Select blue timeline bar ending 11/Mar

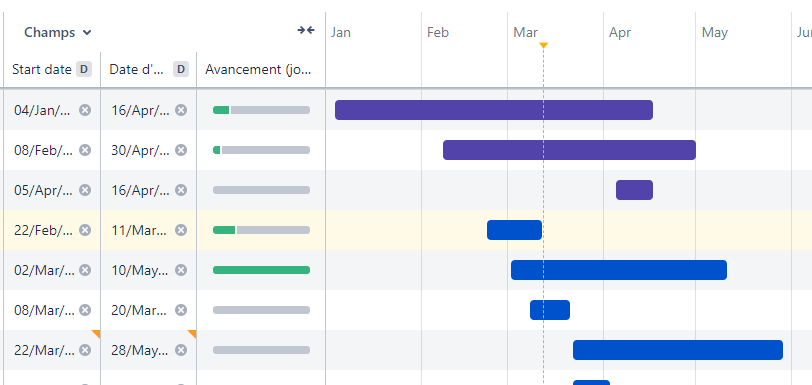click(x=514, y=230)
